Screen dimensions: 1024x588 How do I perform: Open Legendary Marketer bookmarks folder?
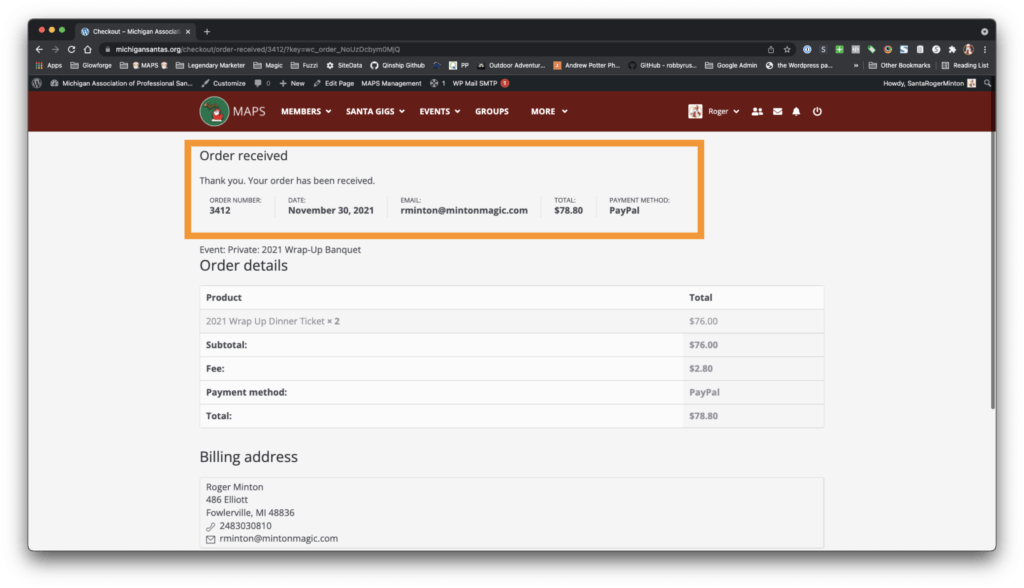tap(210, 65)
